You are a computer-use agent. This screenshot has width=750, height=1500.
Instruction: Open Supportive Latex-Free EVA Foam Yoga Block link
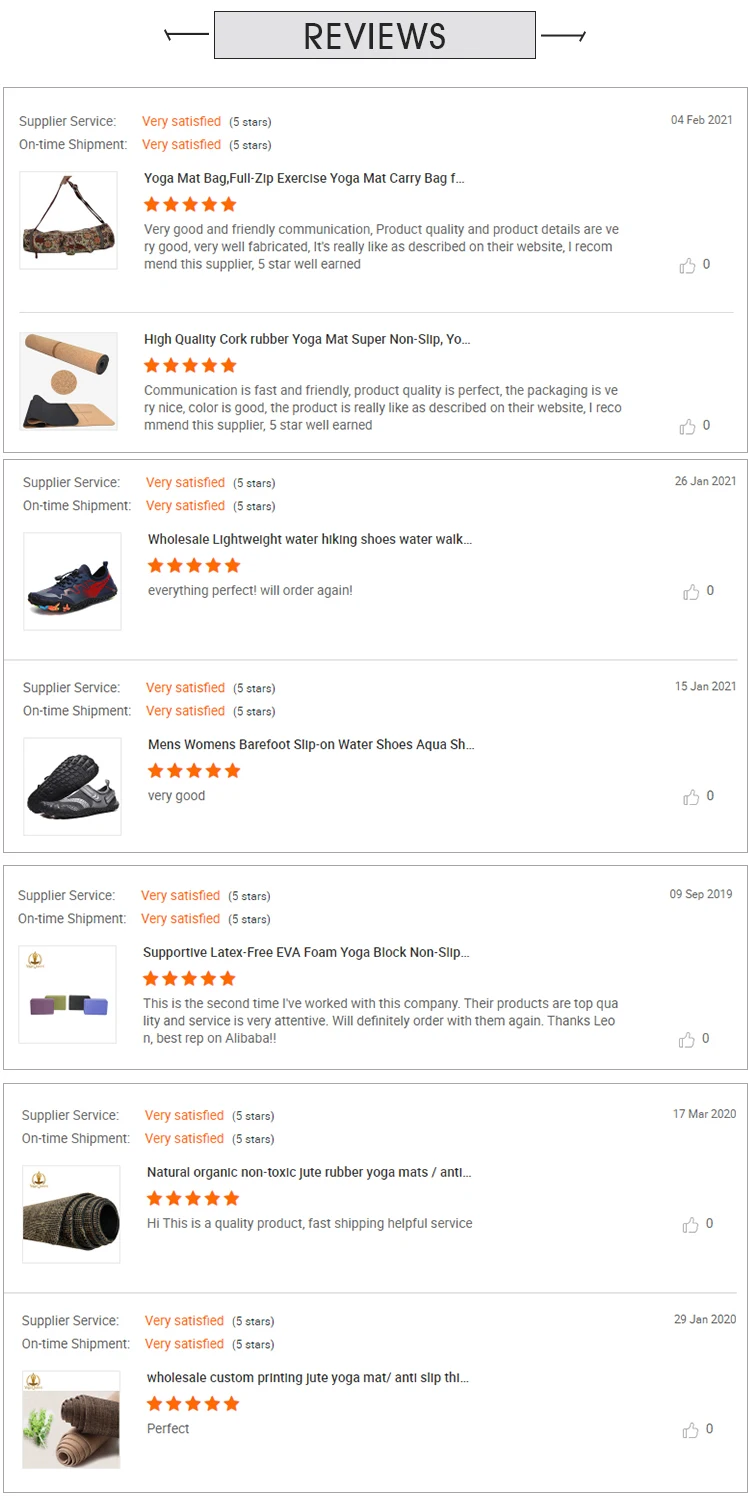tap(306, 953)
